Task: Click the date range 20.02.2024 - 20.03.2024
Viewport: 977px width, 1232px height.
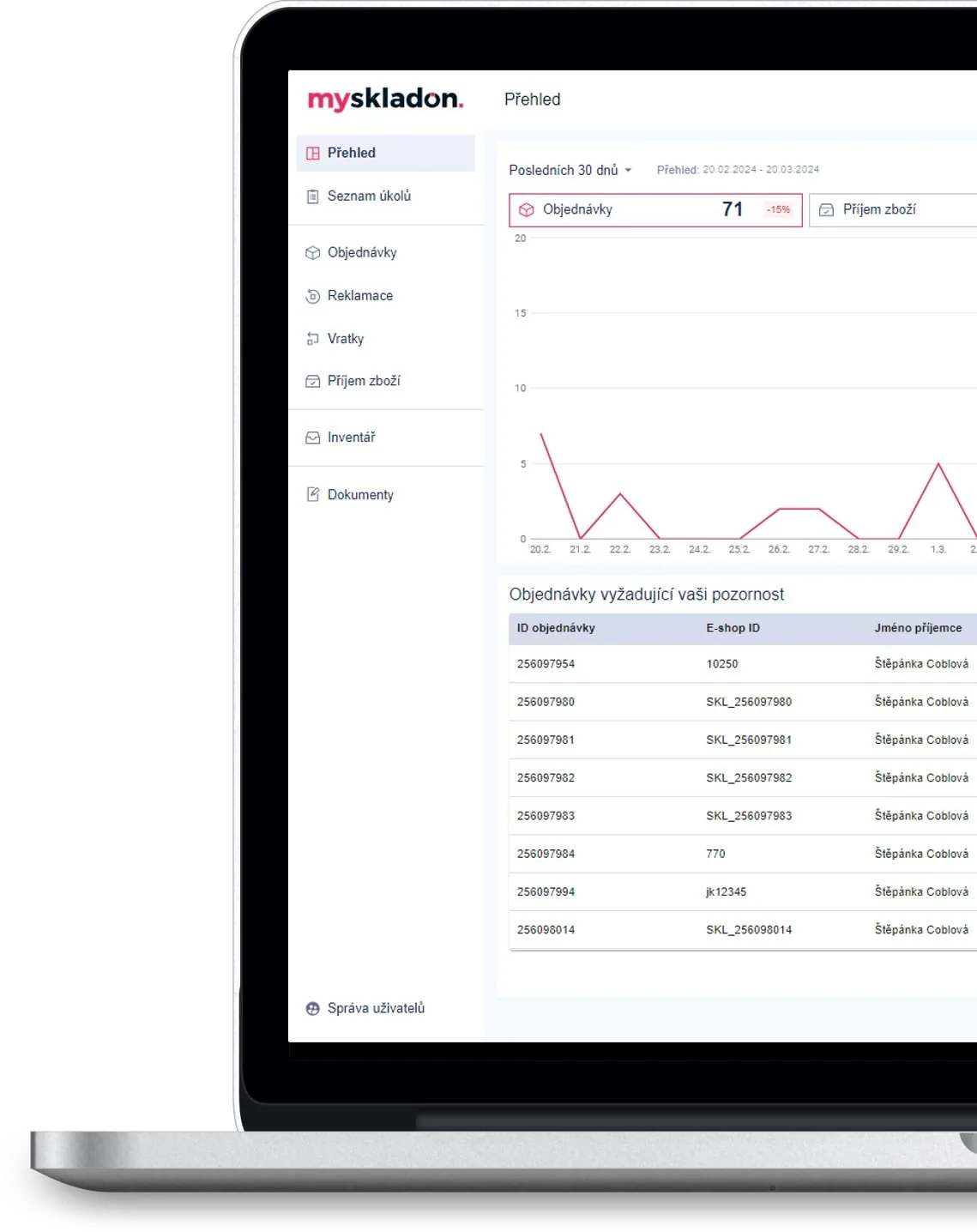Action: (761, 170)
